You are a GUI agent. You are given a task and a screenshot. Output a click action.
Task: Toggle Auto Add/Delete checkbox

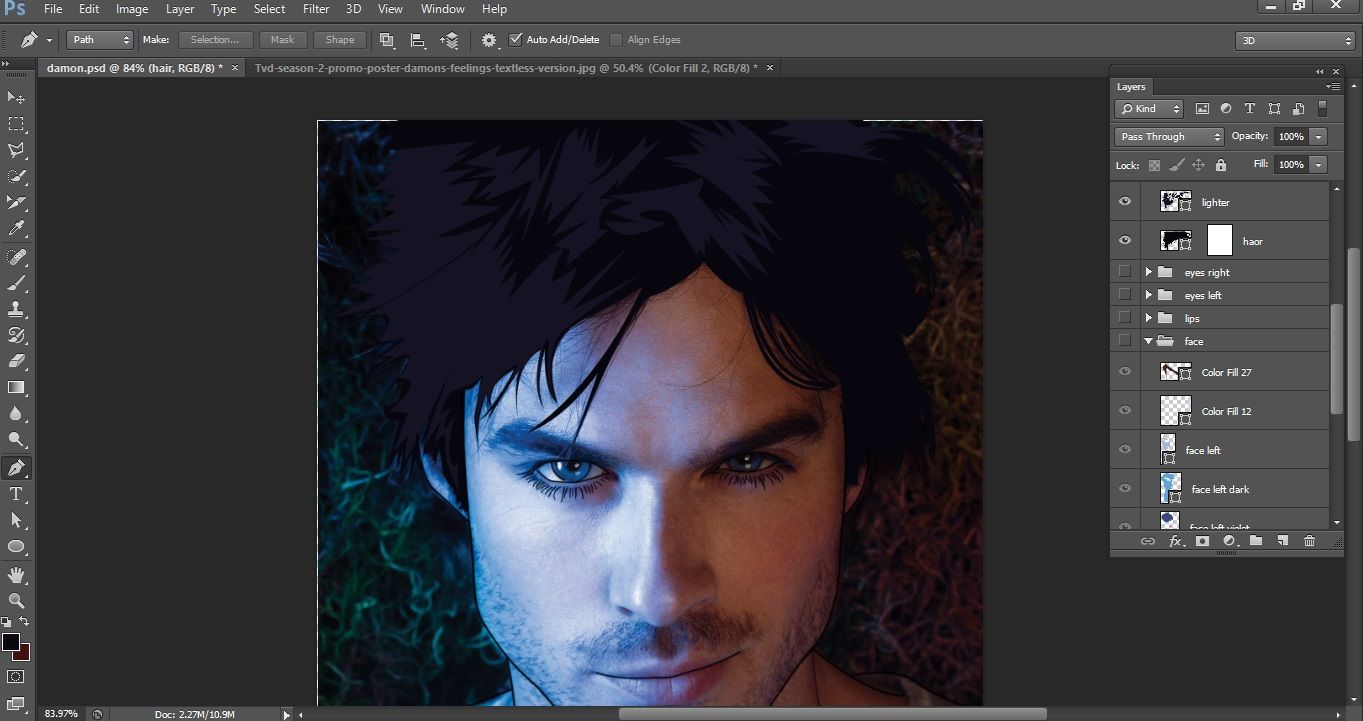tap(516, 40)
